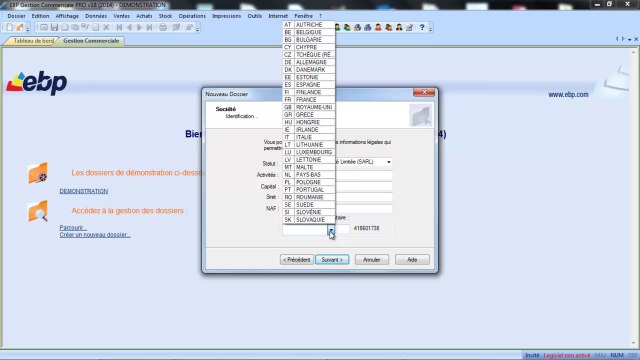
Task: Open www.ebp.com link
Action: (568, 94)
